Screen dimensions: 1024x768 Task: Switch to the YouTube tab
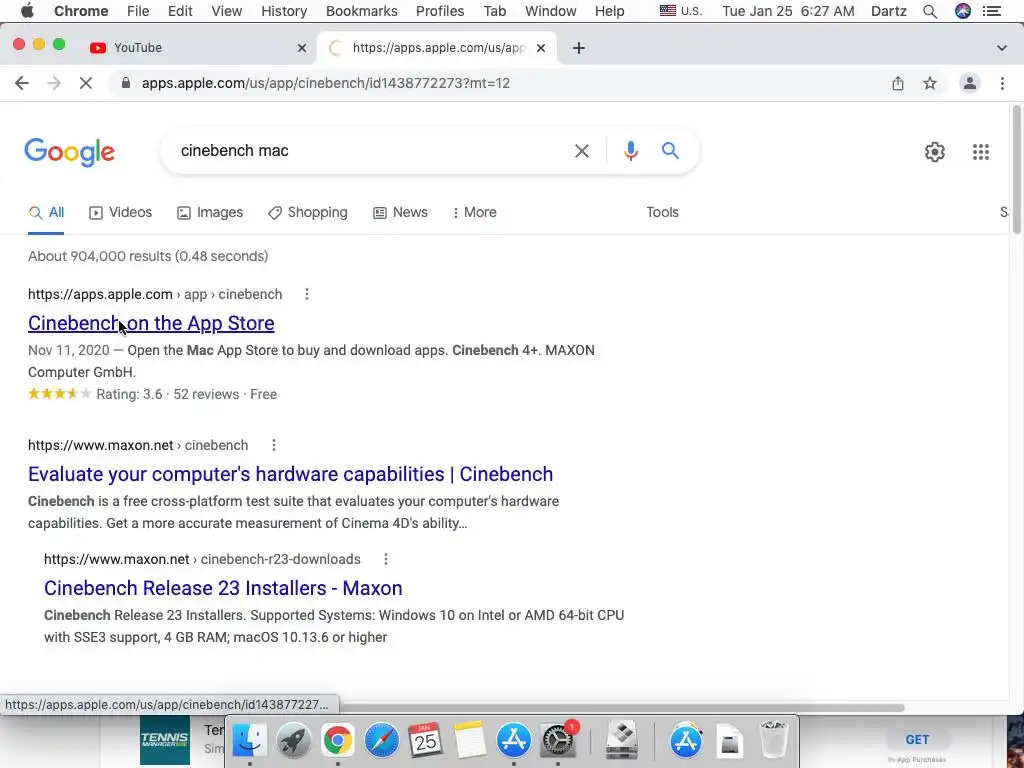pyautogui.click(x=196, y=48)
